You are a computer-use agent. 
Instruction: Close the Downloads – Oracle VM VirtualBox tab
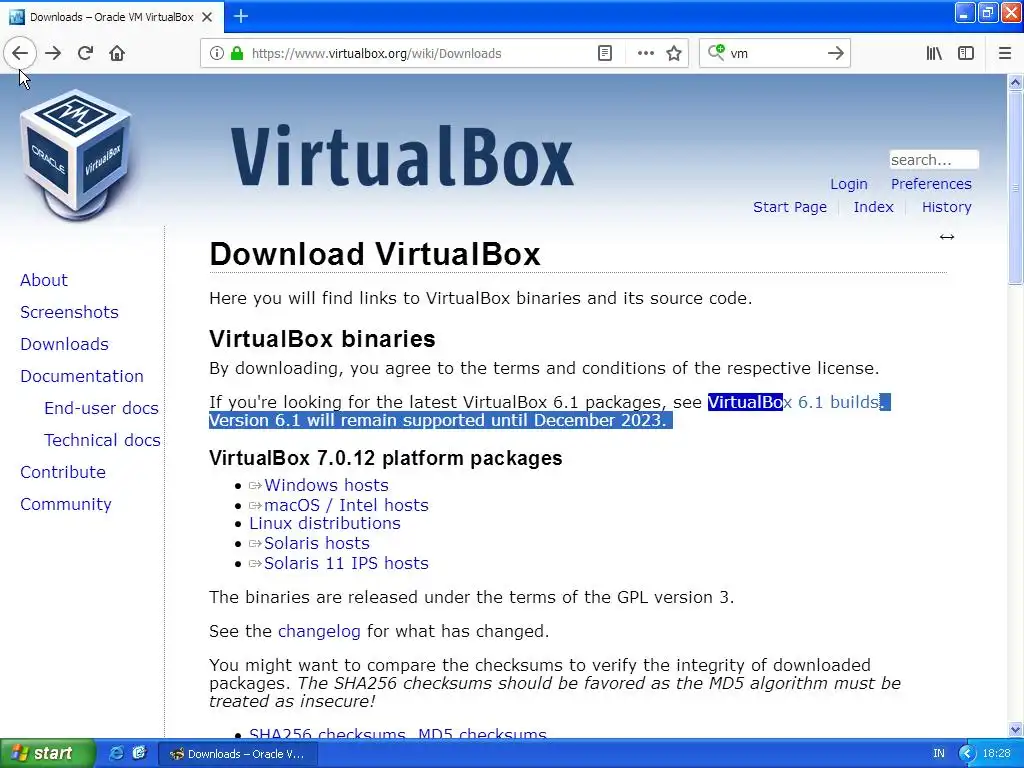coord(207,17)
